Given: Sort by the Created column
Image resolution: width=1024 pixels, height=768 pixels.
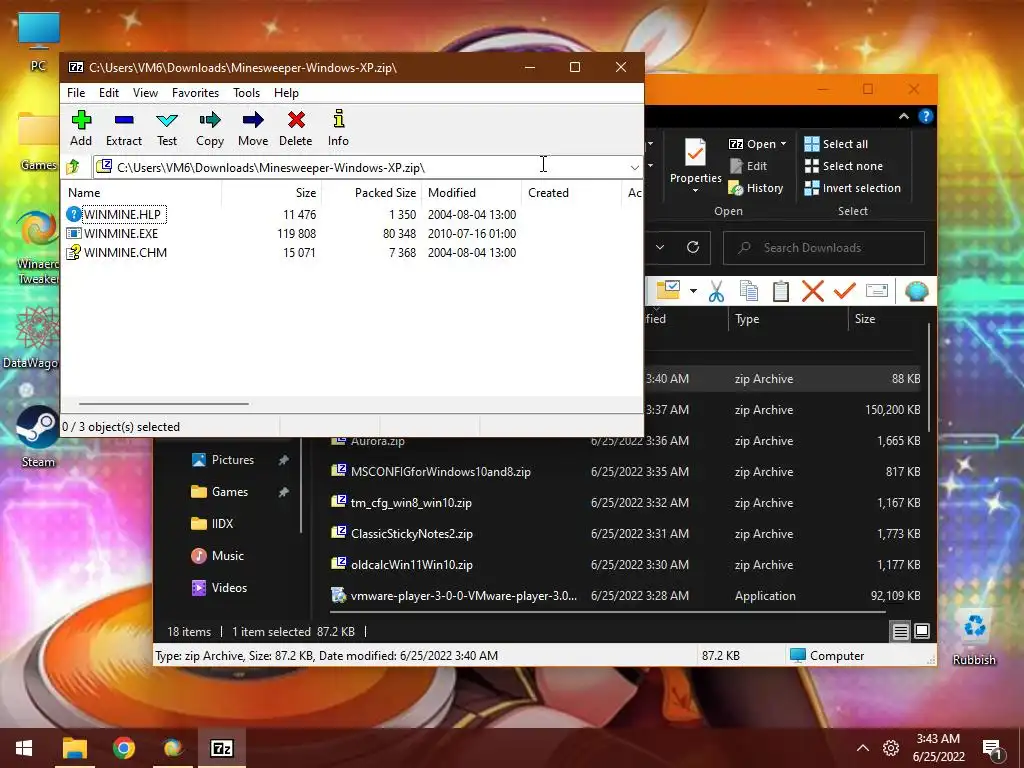Looking at the screenshot, I should pyautogui.click(x=571, y=193).
